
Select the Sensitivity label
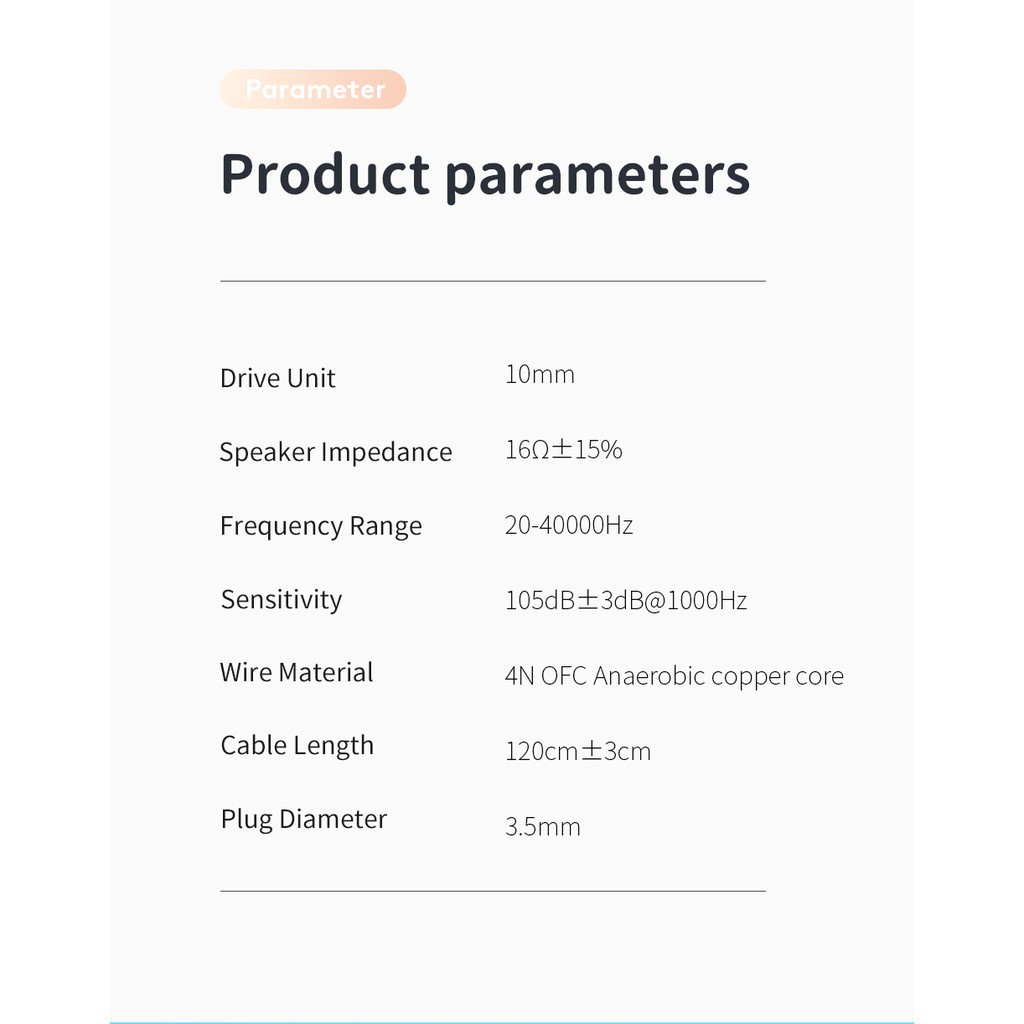281,599
